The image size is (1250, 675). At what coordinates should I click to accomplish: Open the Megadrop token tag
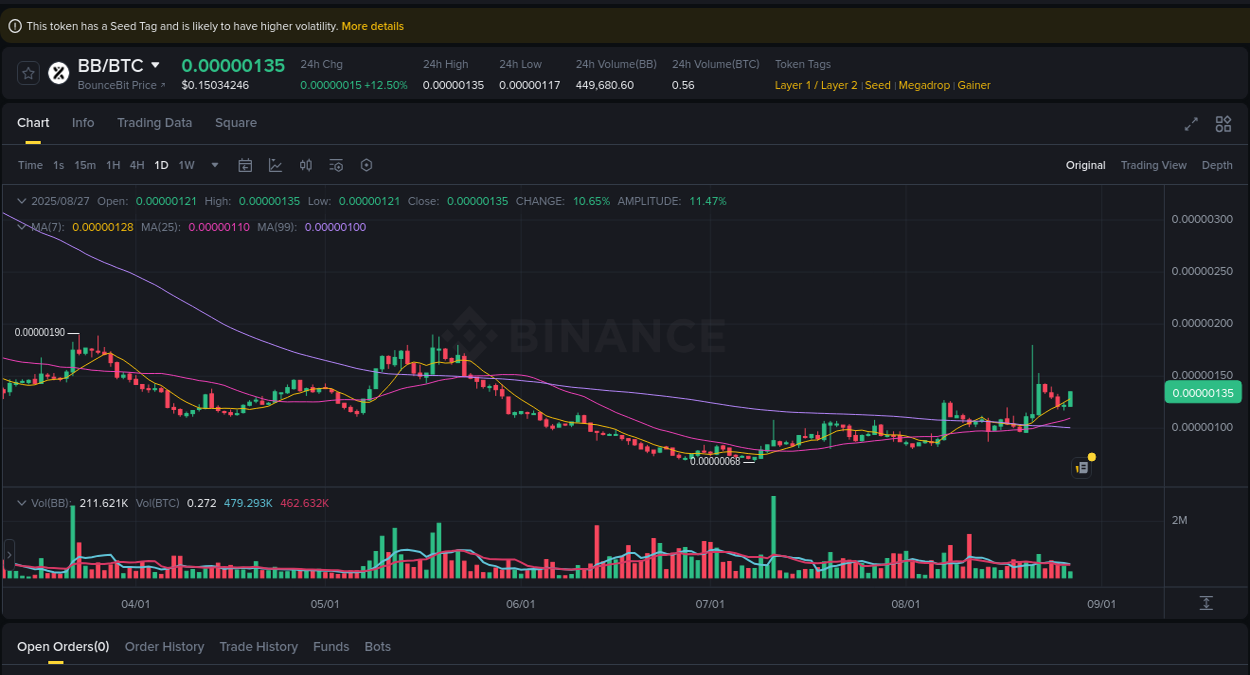coord(923,85)
